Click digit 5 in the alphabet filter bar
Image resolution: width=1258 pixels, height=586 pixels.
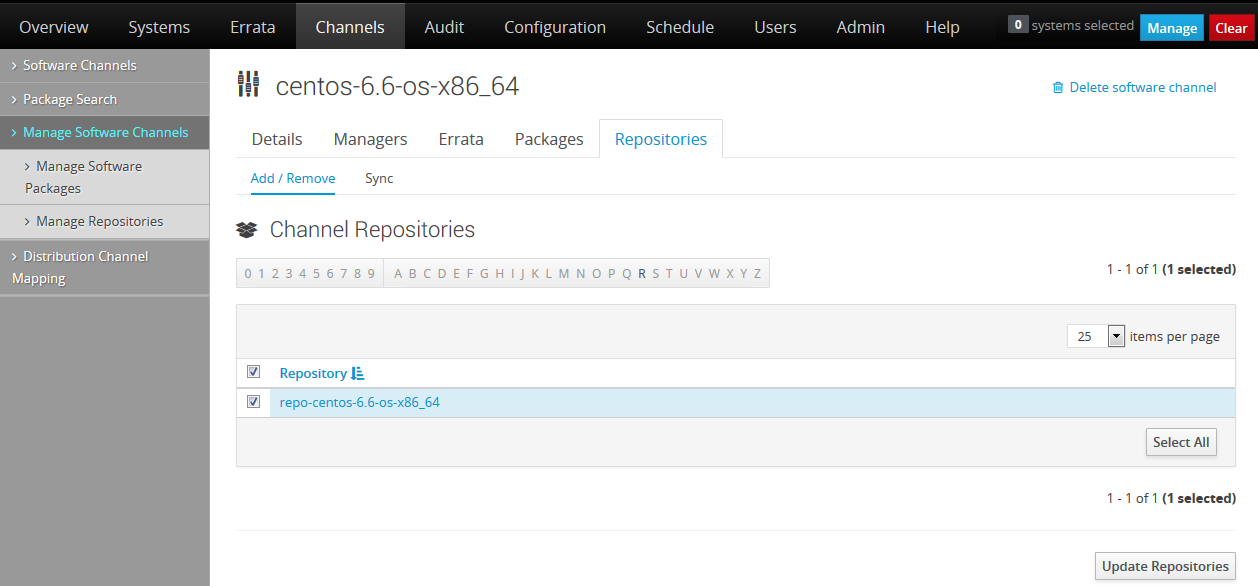[316, 273]
